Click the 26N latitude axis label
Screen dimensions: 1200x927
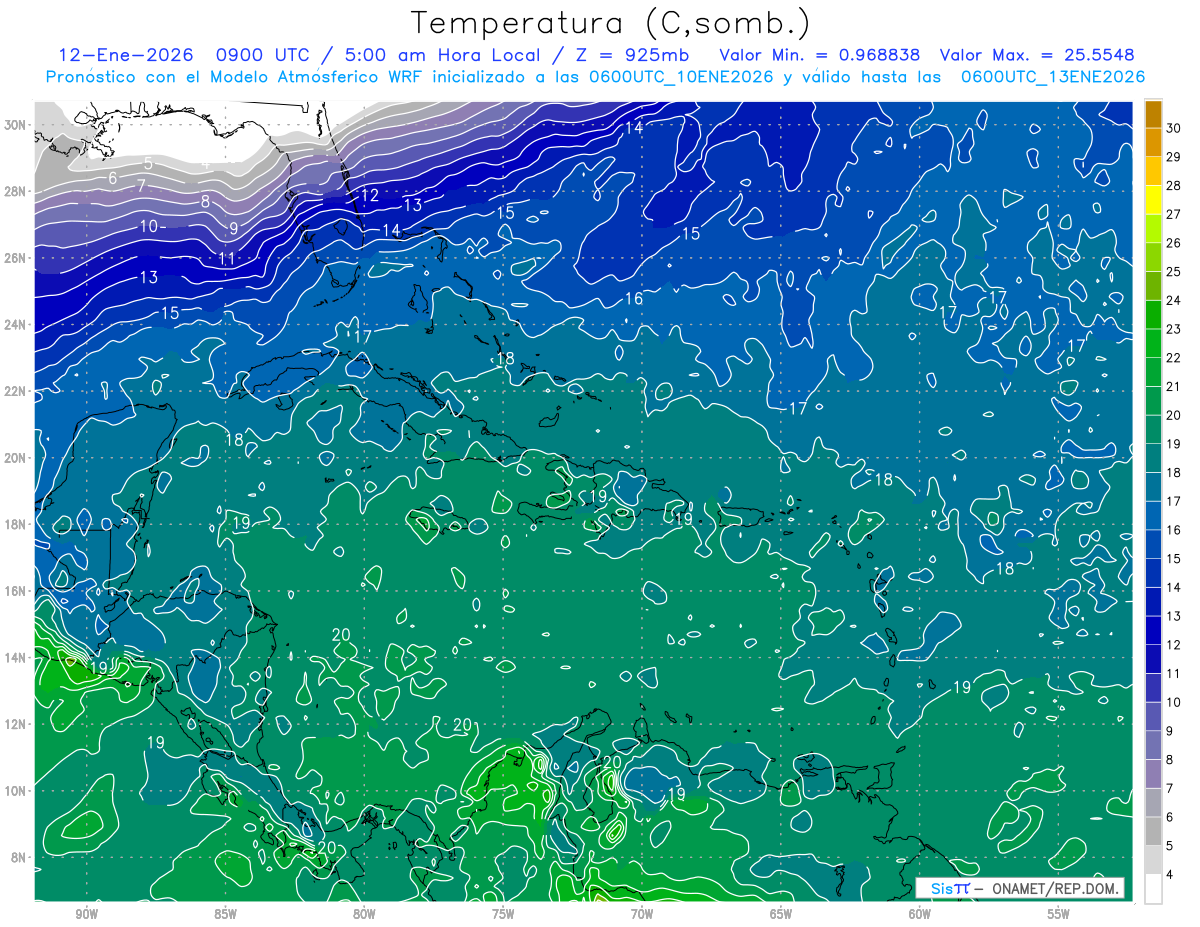(x=17, y=258)
